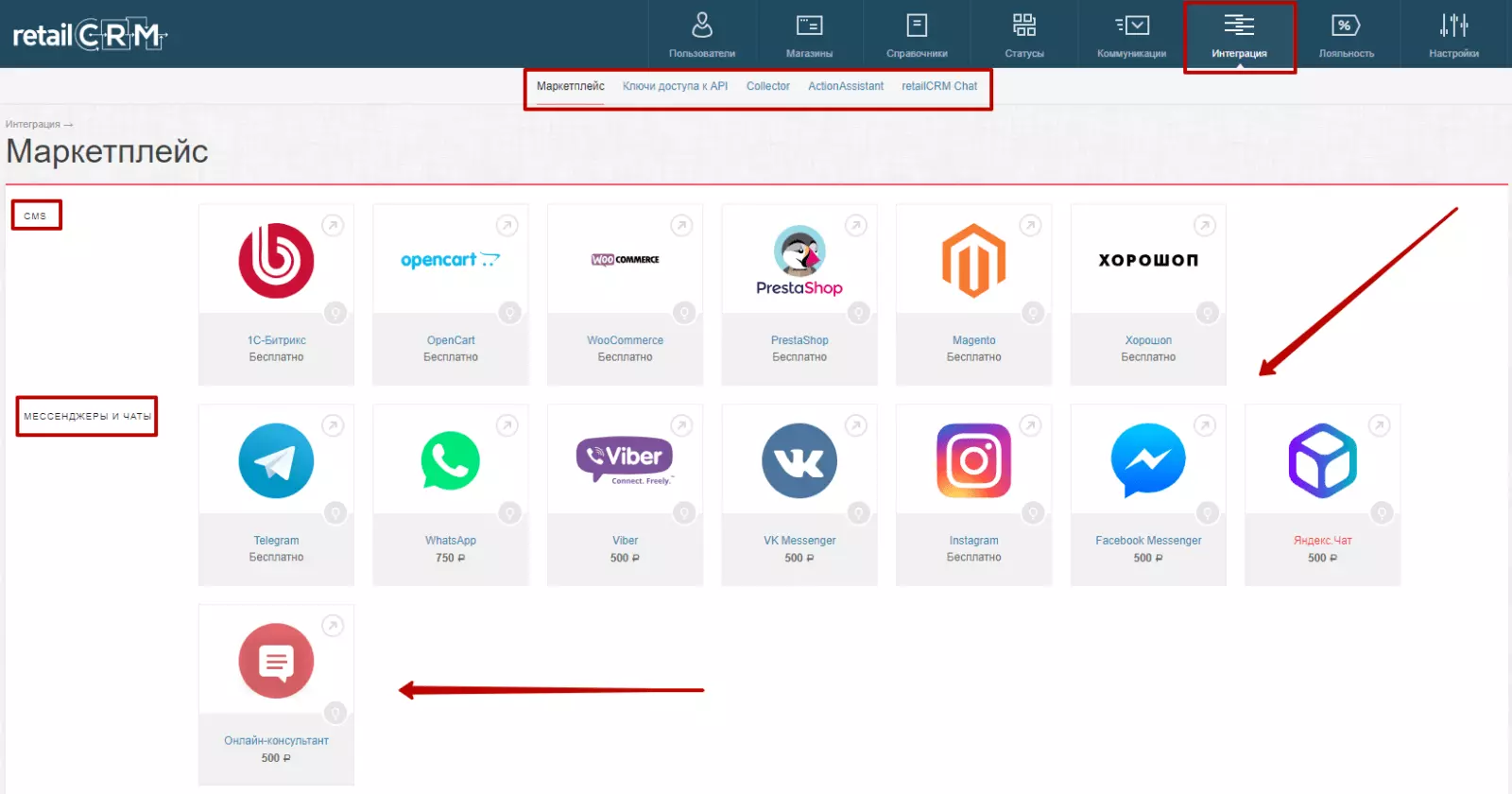Click the retailCRM logo
The image size is (1512, 794).
(90, 35)
